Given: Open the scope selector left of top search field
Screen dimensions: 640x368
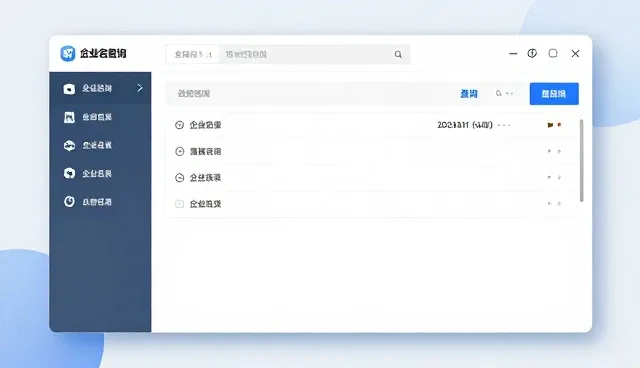Looking at the screenshot, I should click(193, 54).
